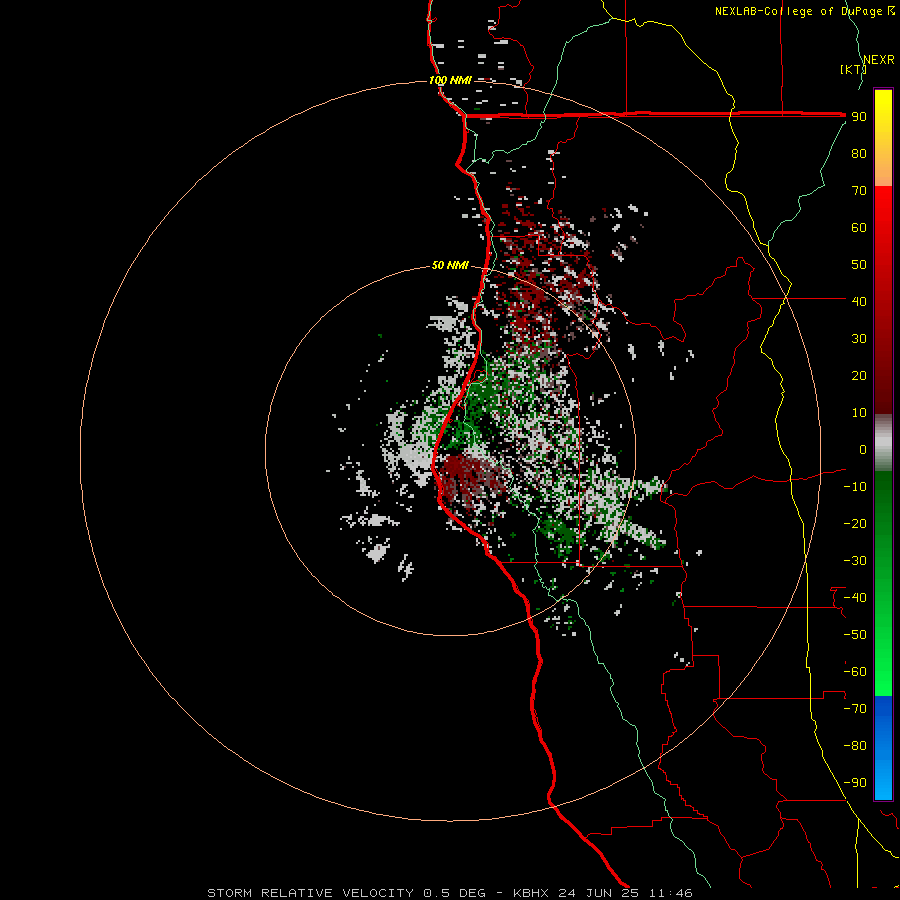Click the 11:46 timestamp in footer
900x900 pixels.
(670, 893)
